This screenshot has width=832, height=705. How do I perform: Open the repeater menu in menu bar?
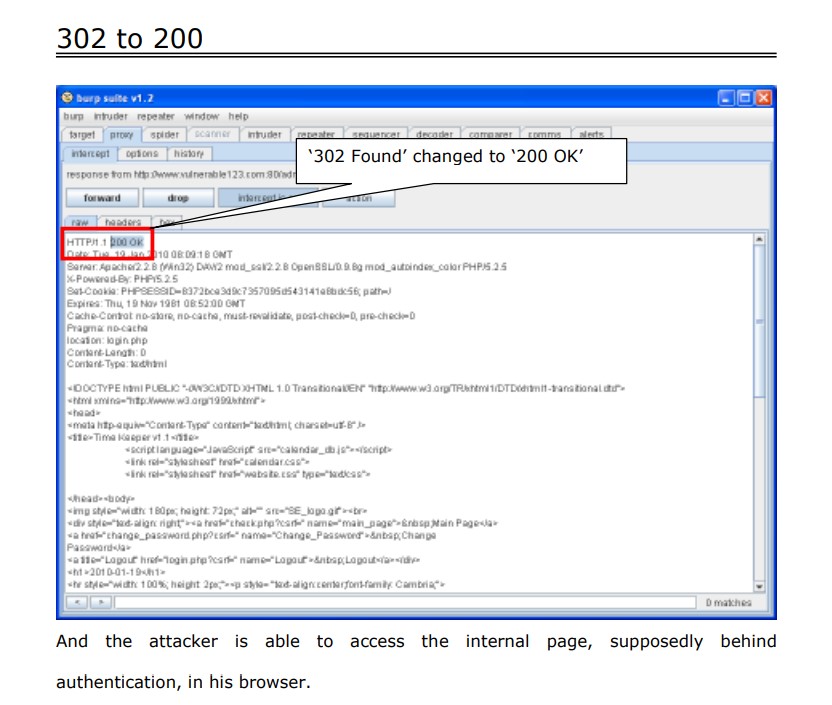155,116
